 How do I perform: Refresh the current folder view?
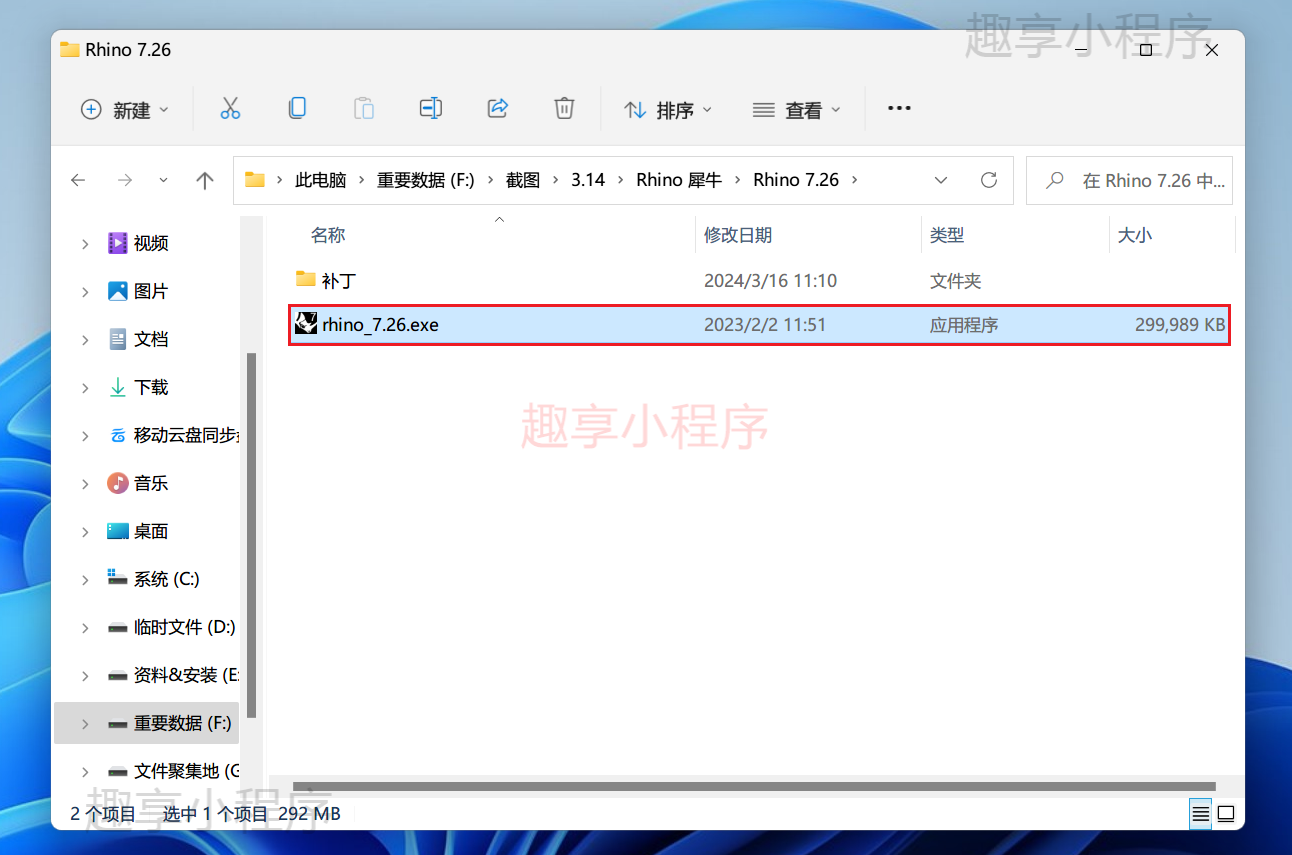click(989, 180)
